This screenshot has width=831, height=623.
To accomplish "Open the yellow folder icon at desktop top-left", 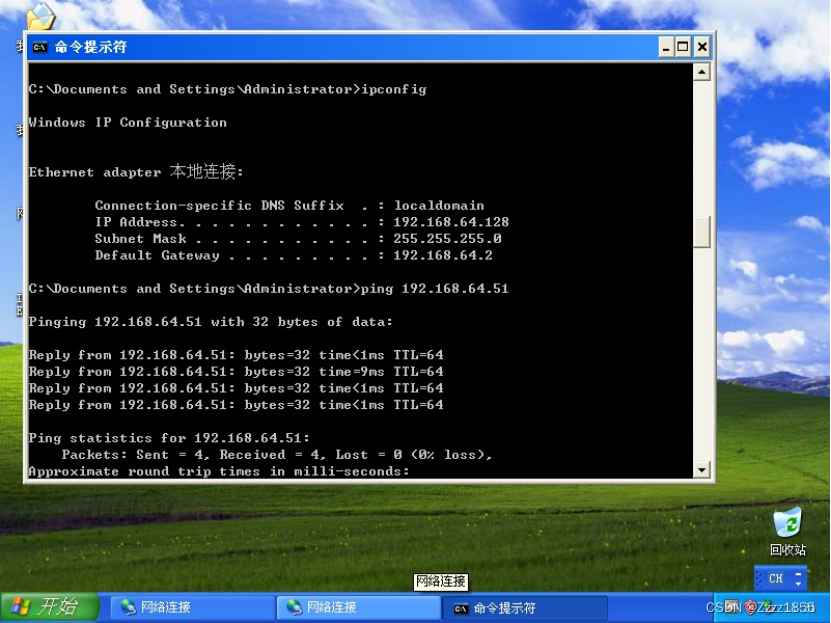I will coord(42,16).
